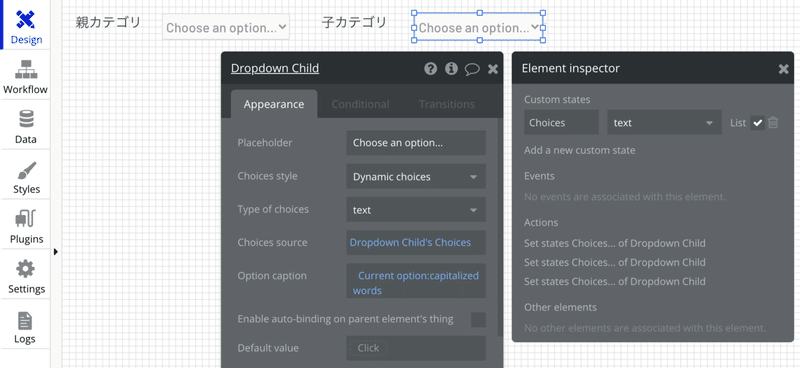
Task: Open the custom state type dropdown showing text
Action: click(x=664, y=122)
